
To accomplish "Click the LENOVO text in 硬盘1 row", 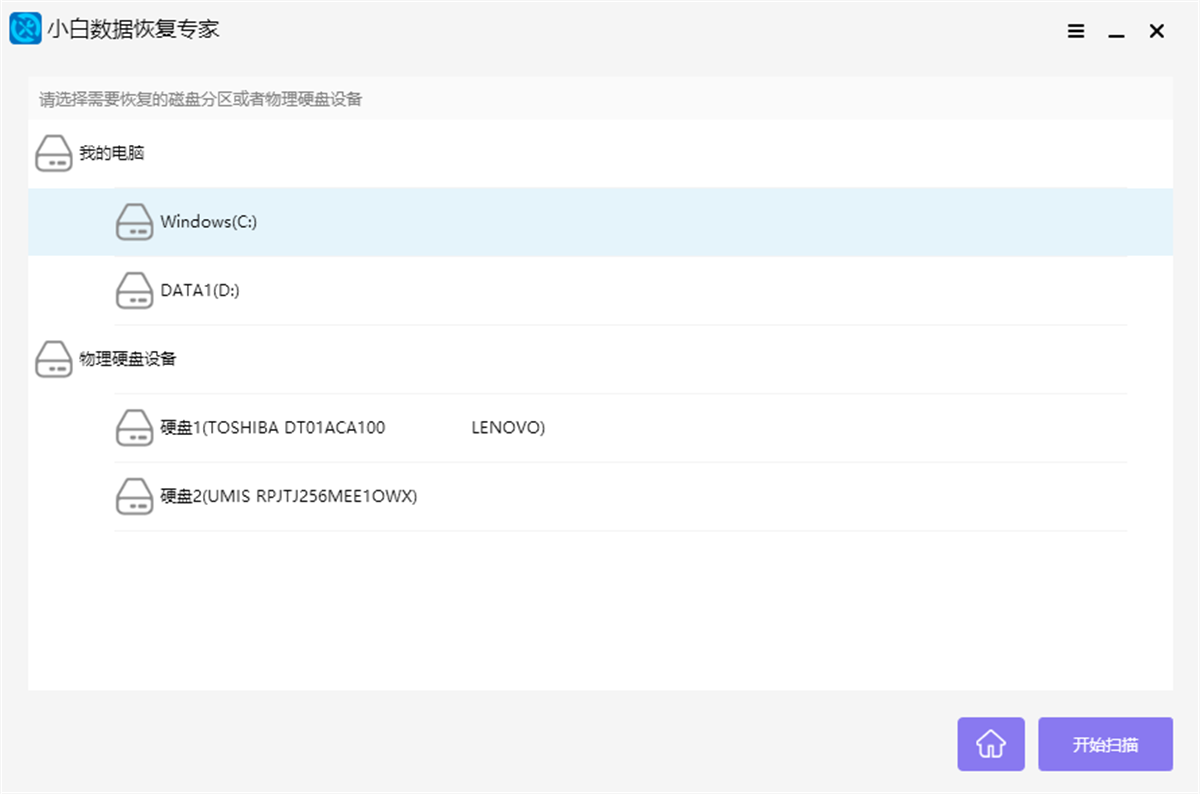I will click(x=508, y=428).
